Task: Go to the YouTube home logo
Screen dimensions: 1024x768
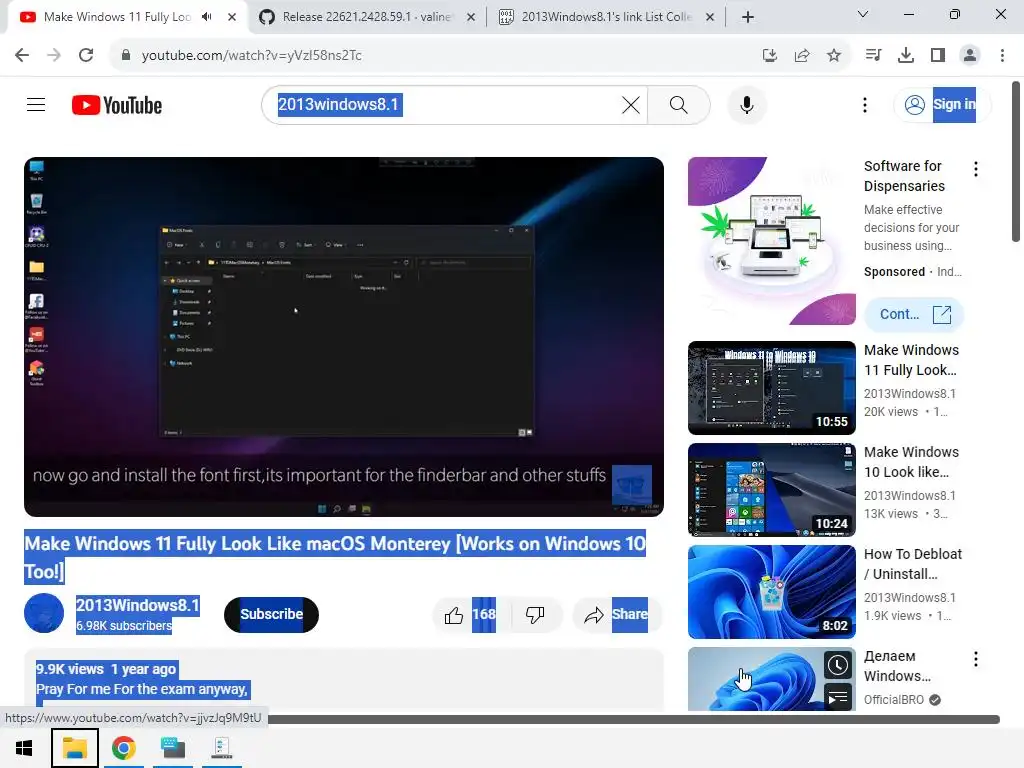Action: pyautogui.click(x=117, y=105)
